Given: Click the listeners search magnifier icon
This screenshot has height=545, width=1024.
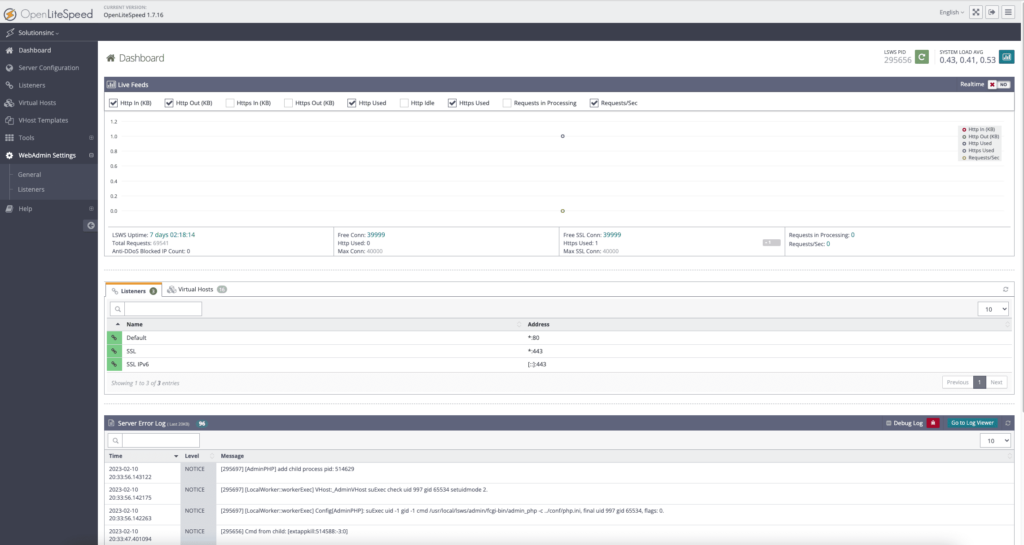Looking at the screenshot, I should (118, 309).
